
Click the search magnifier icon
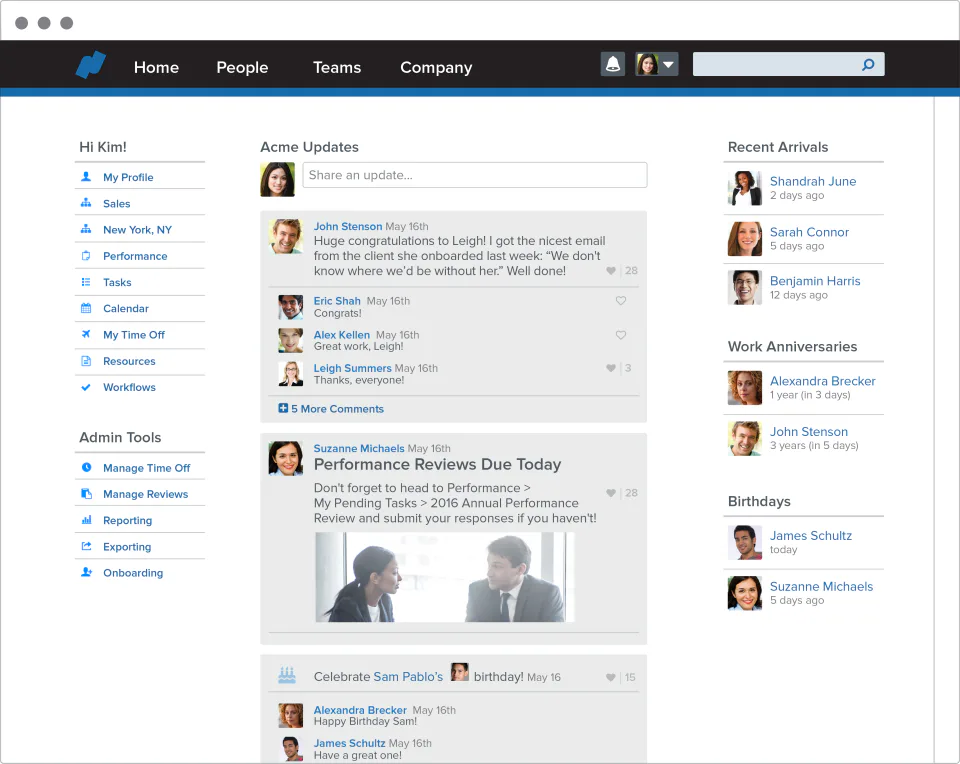(868, 64)
